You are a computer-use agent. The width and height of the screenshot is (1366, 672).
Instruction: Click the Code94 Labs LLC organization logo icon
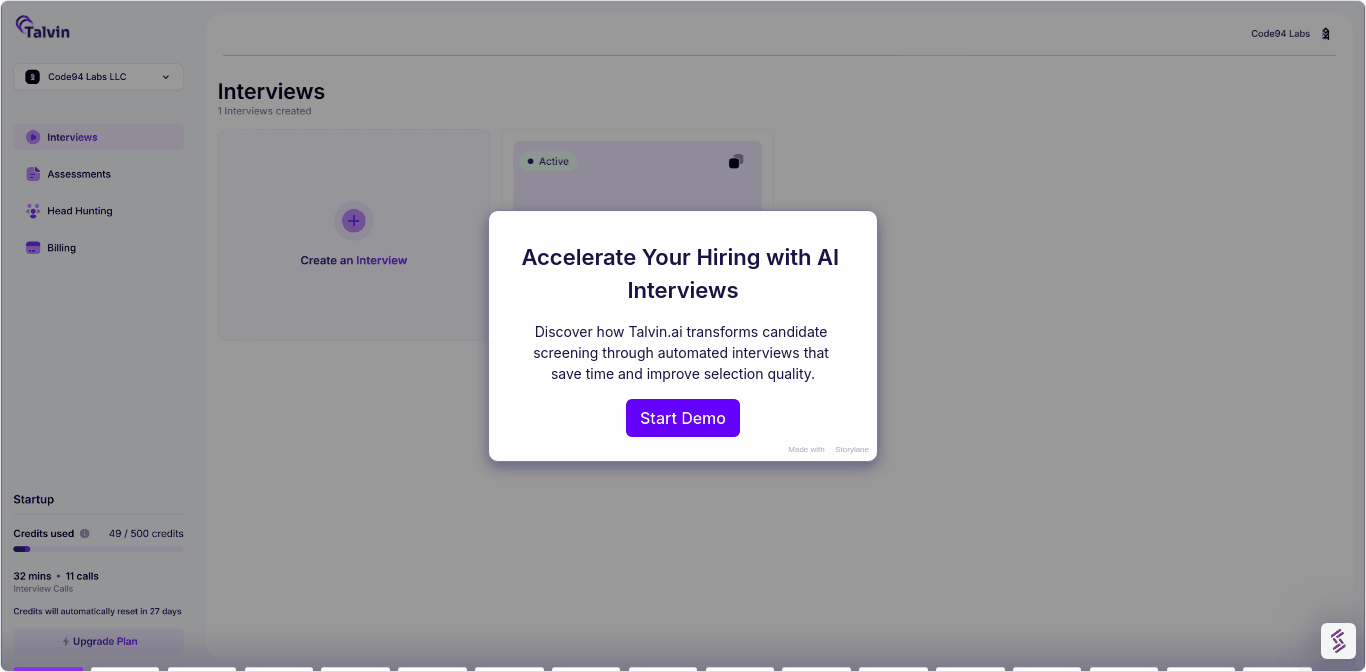click(x=33, y=77)
